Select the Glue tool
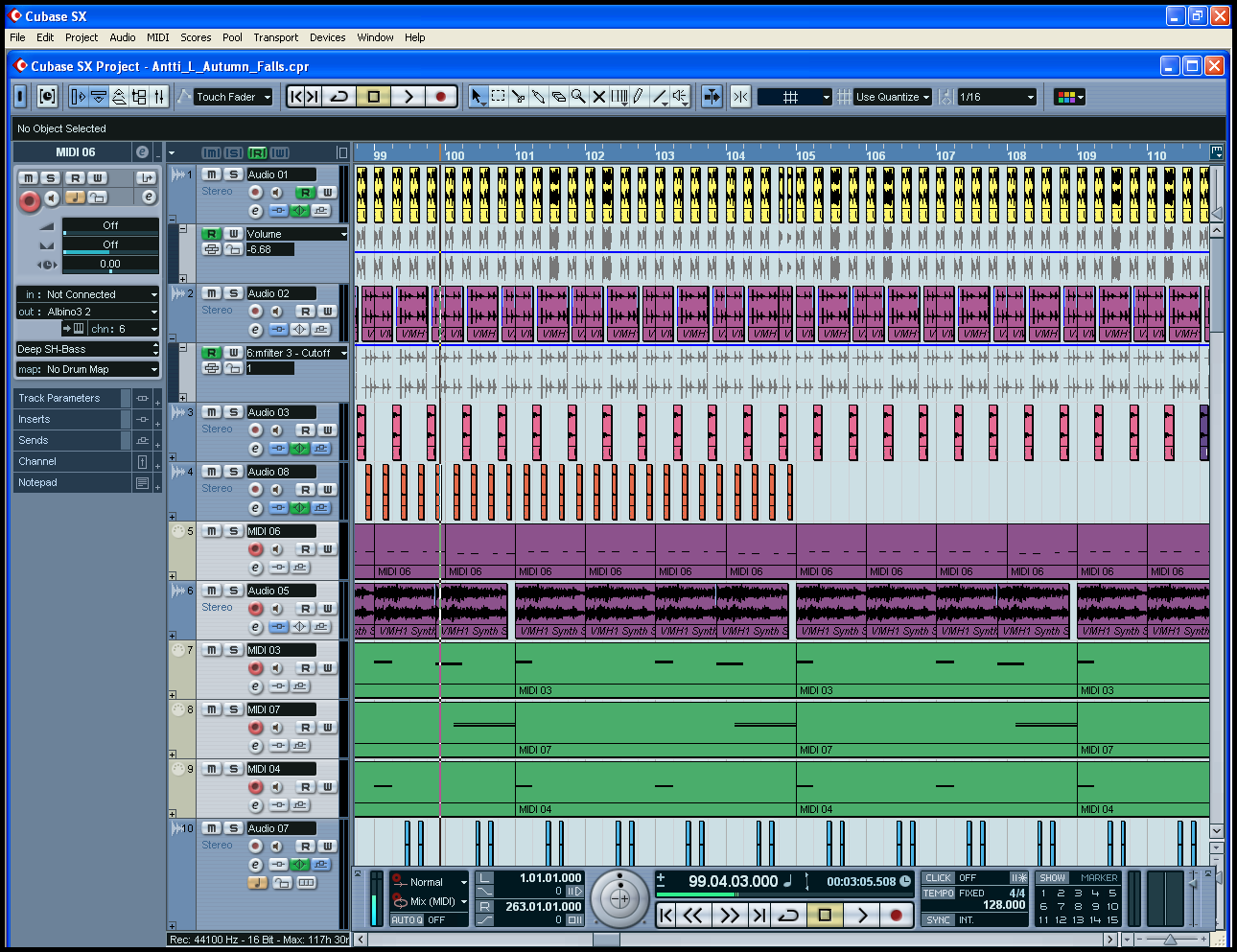This screenshot has width=1237, height=952. [x=539, y=96]
